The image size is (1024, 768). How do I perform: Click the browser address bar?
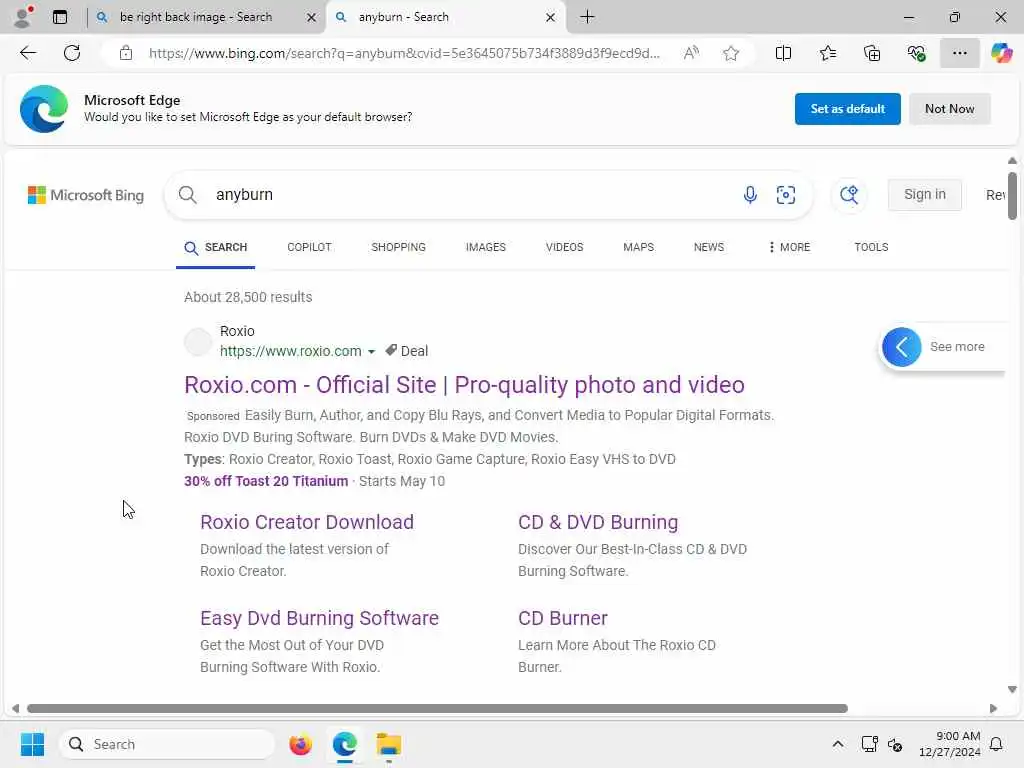(x=404, y=53)
